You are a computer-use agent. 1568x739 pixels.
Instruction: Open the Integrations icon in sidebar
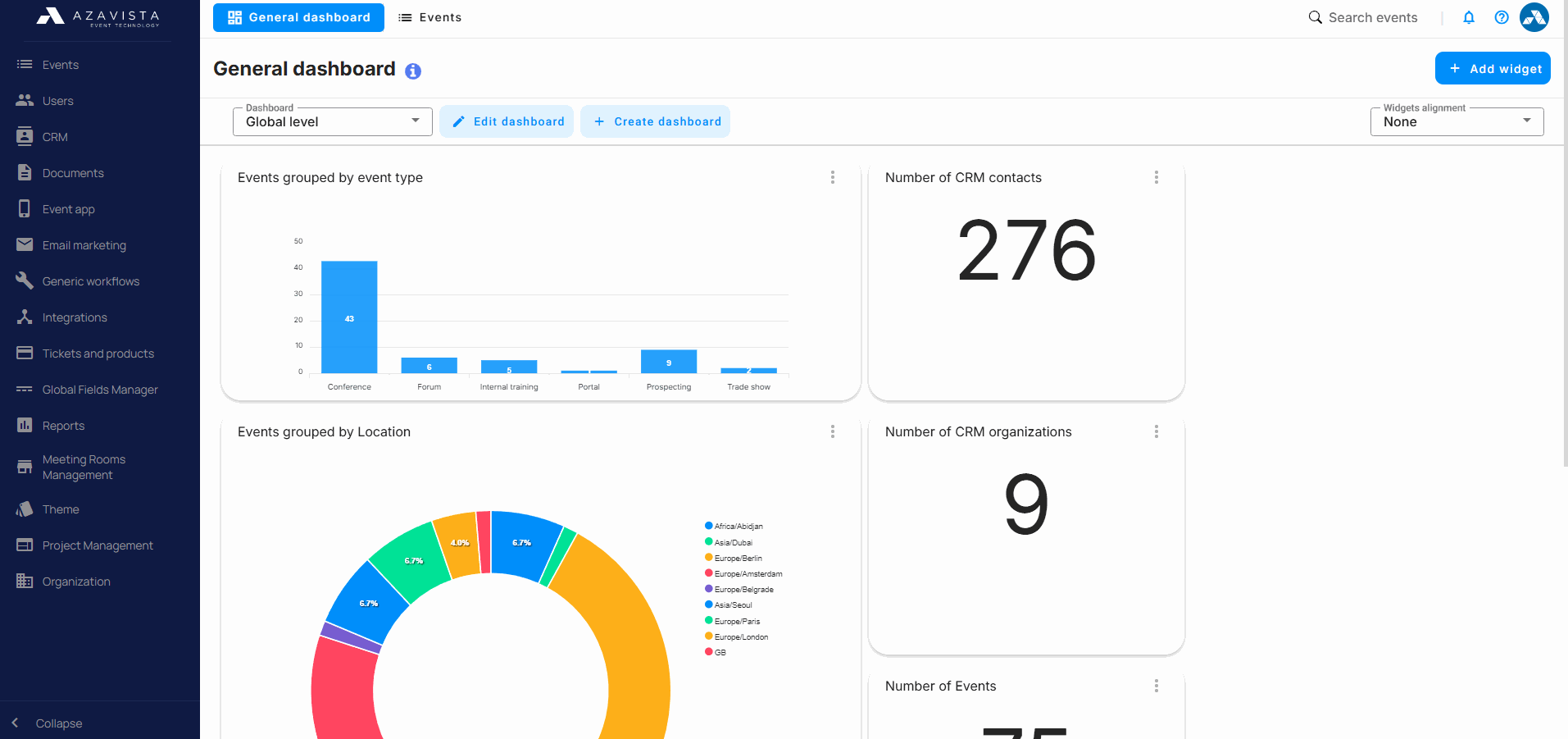click(x=25, y=317)
